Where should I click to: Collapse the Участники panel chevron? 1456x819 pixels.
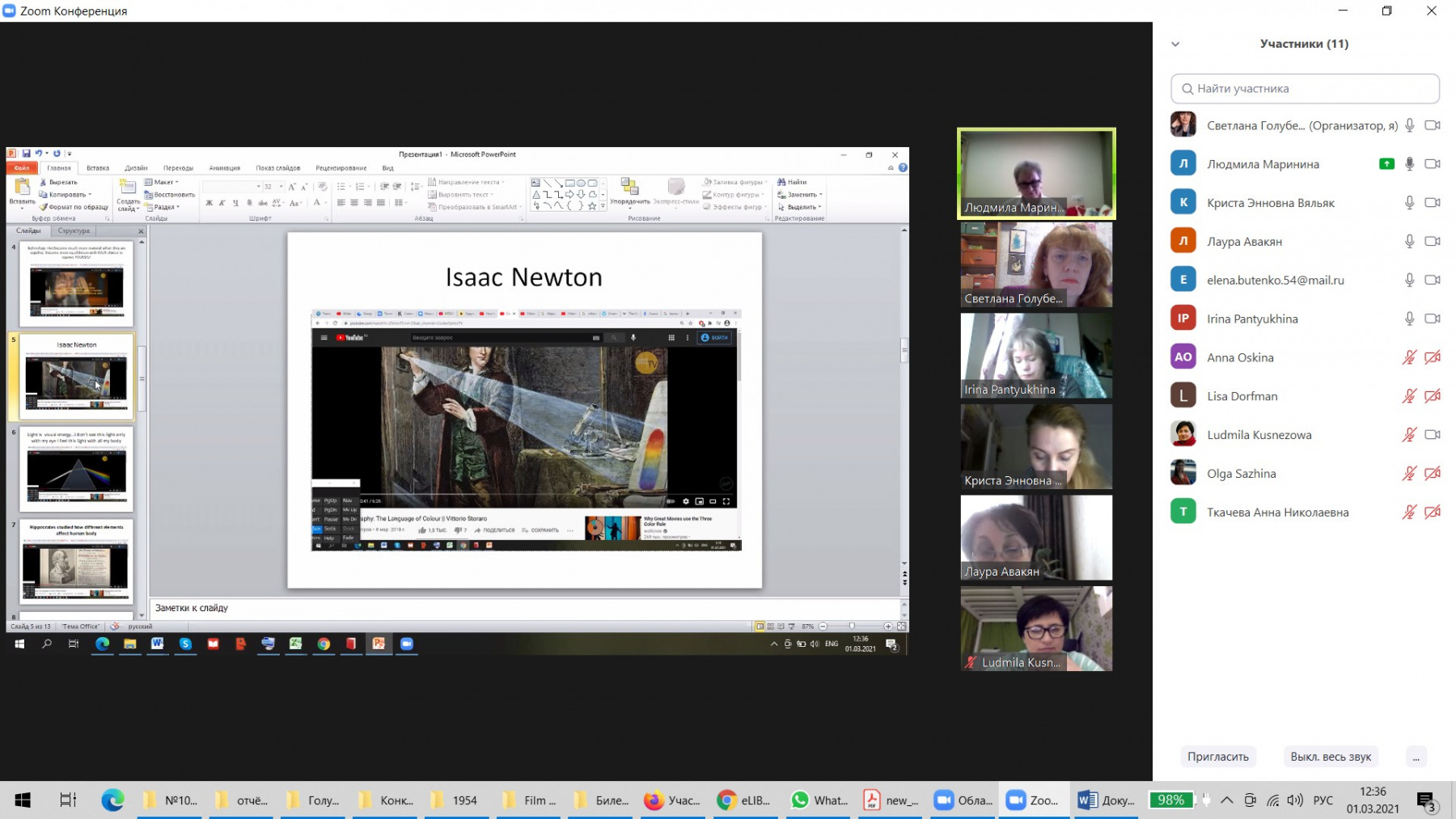click(1175, 44)
